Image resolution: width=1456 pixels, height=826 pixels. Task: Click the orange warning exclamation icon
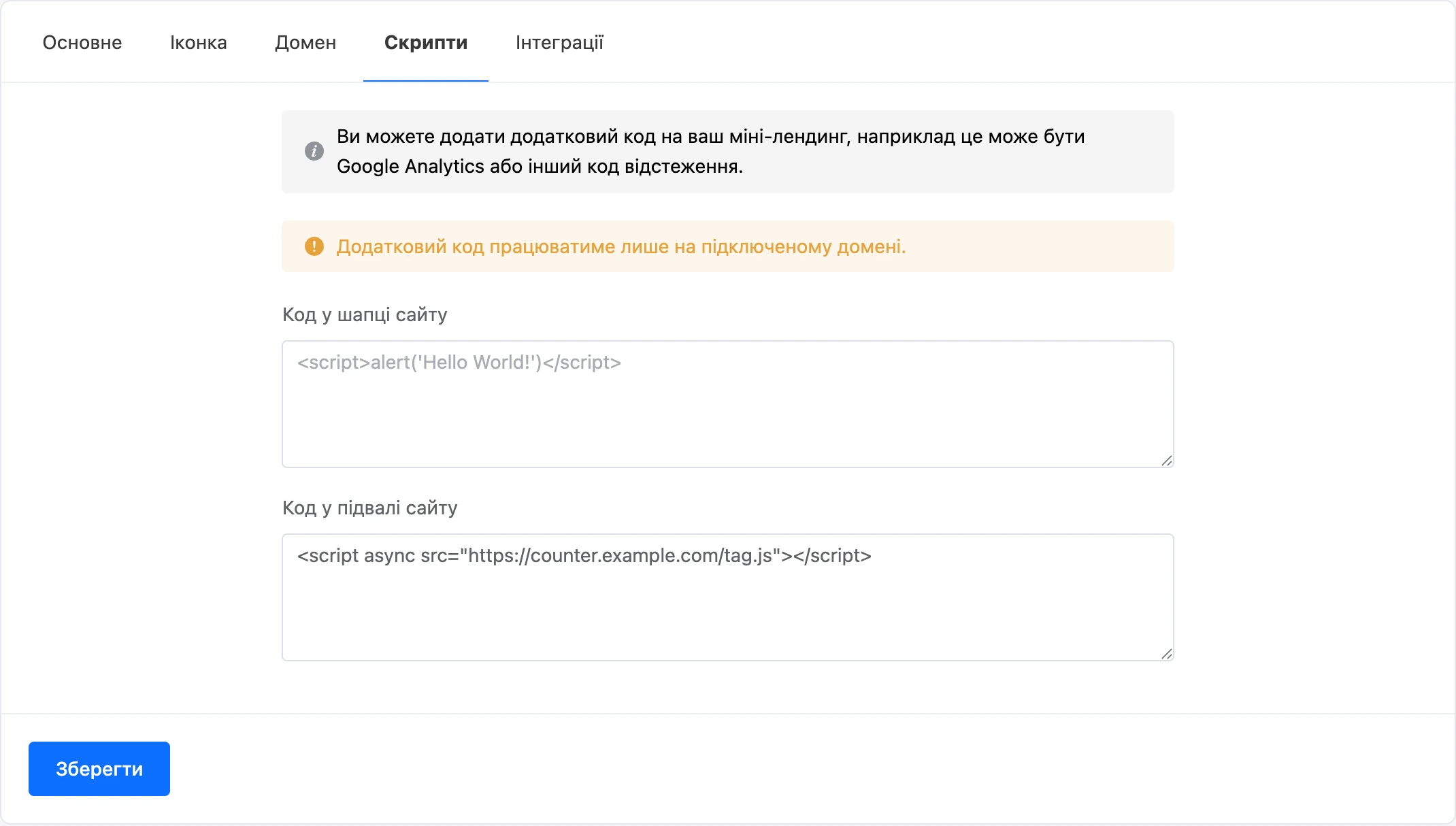[314, 246]
